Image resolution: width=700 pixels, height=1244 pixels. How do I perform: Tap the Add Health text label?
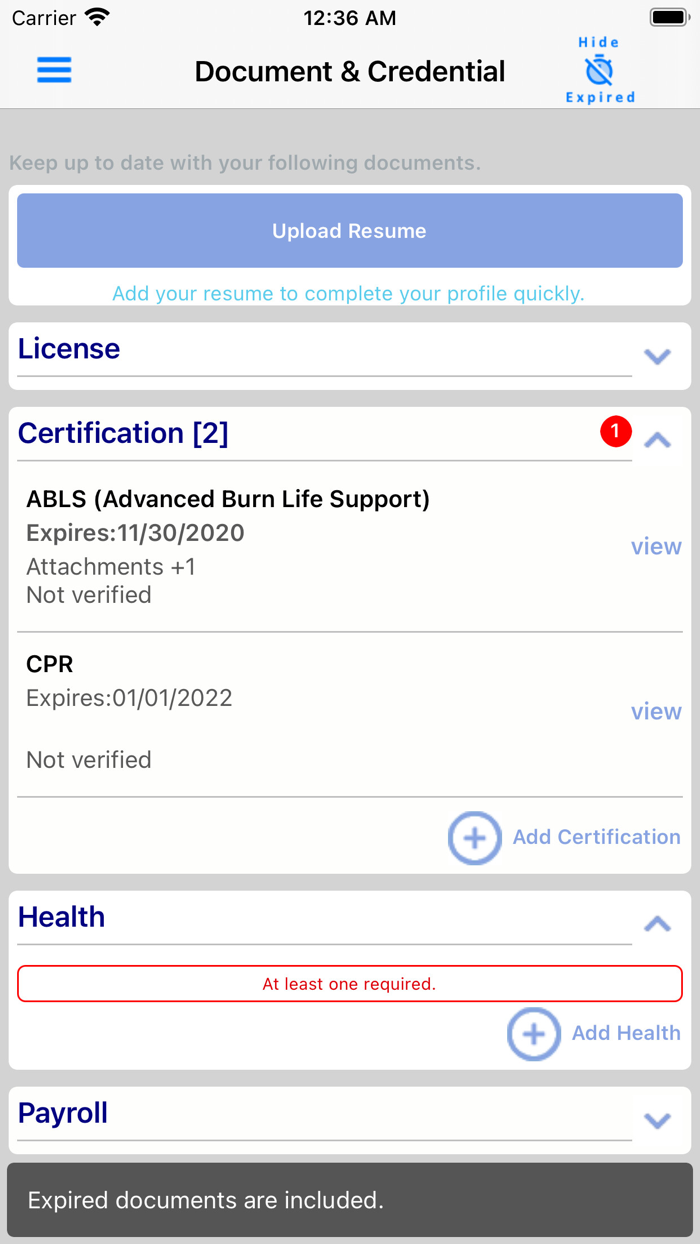coord(626,1034)
